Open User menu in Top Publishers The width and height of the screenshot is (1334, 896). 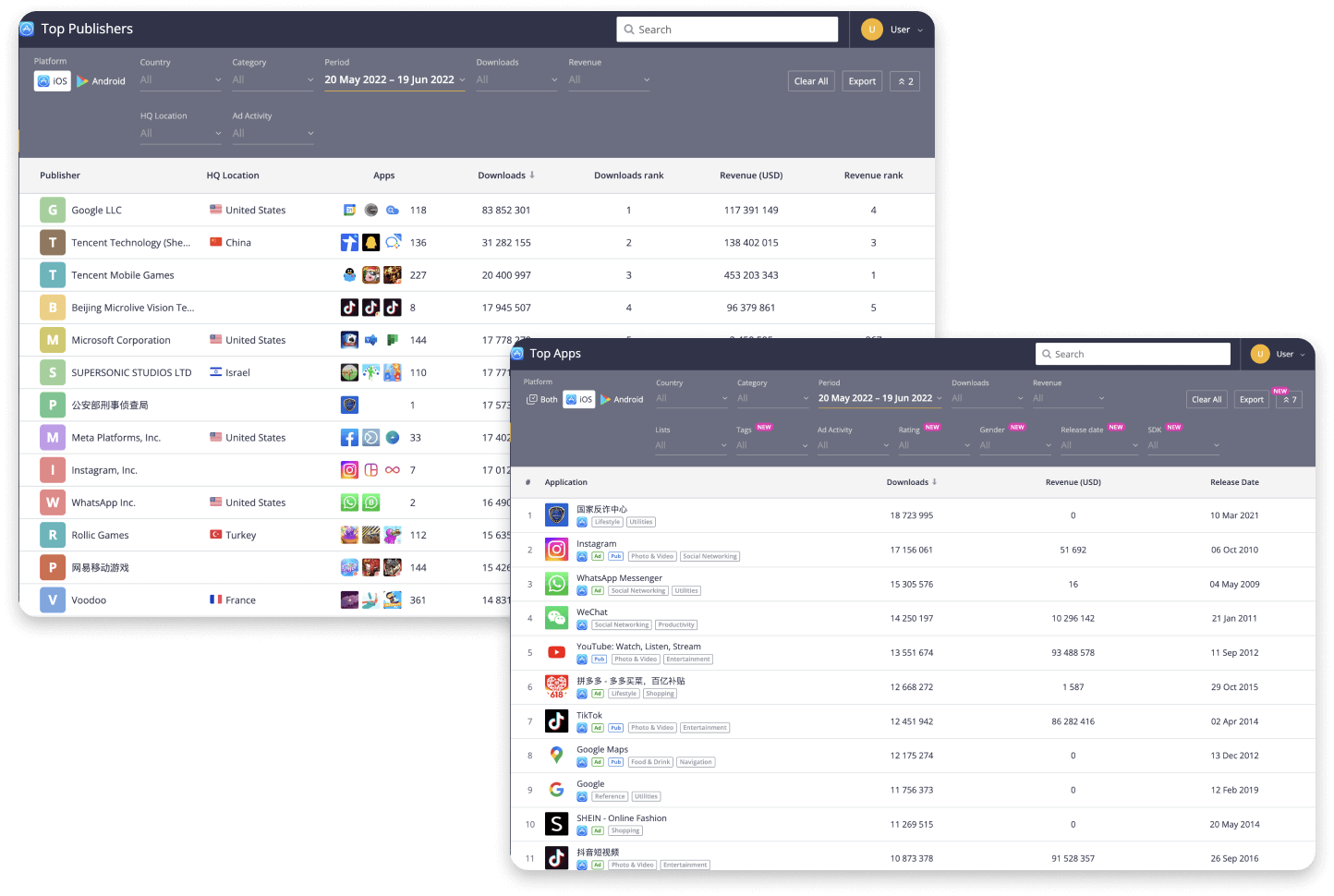(892, 30)
